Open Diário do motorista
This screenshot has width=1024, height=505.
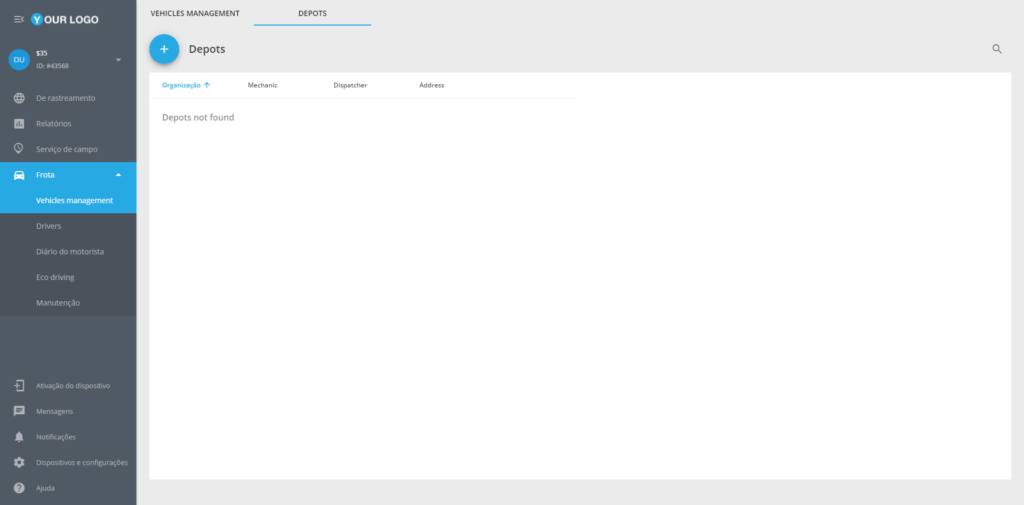68,252
